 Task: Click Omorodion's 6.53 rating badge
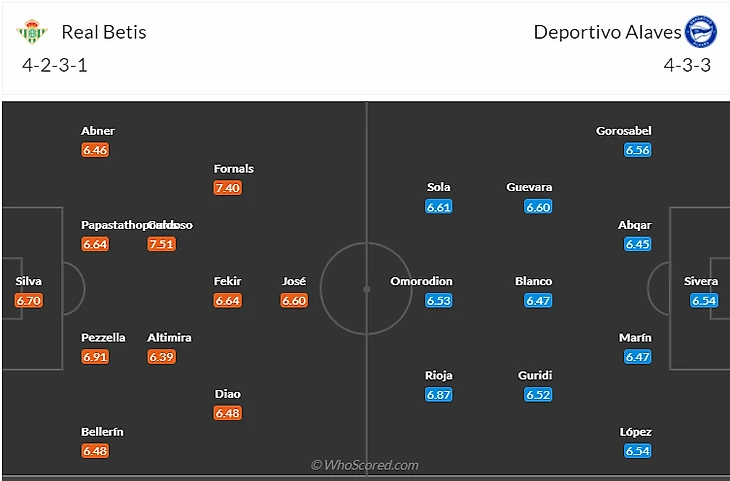click(x=439, y=300)
